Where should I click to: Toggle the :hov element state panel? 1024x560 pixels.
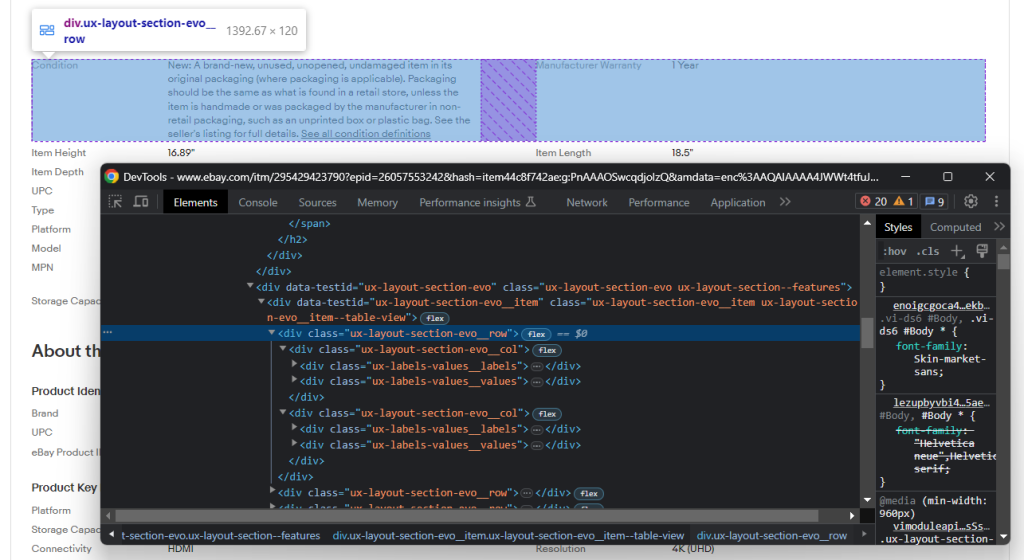click(894, 251)
